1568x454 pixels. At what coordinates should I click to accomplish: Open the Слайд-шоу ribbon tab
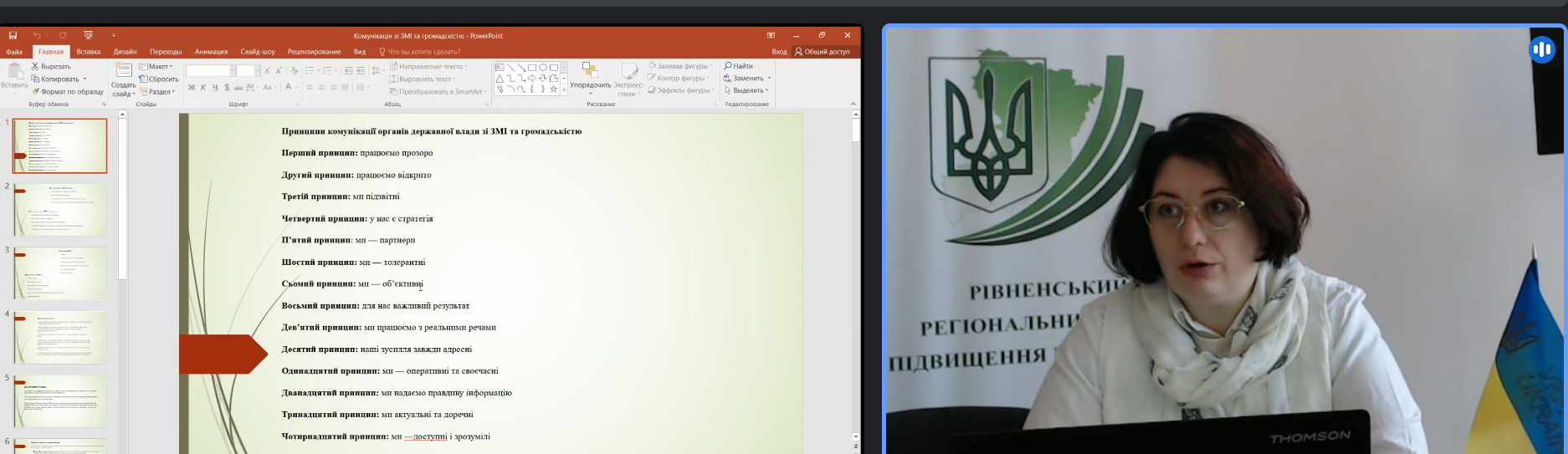[x=257, y=52]
